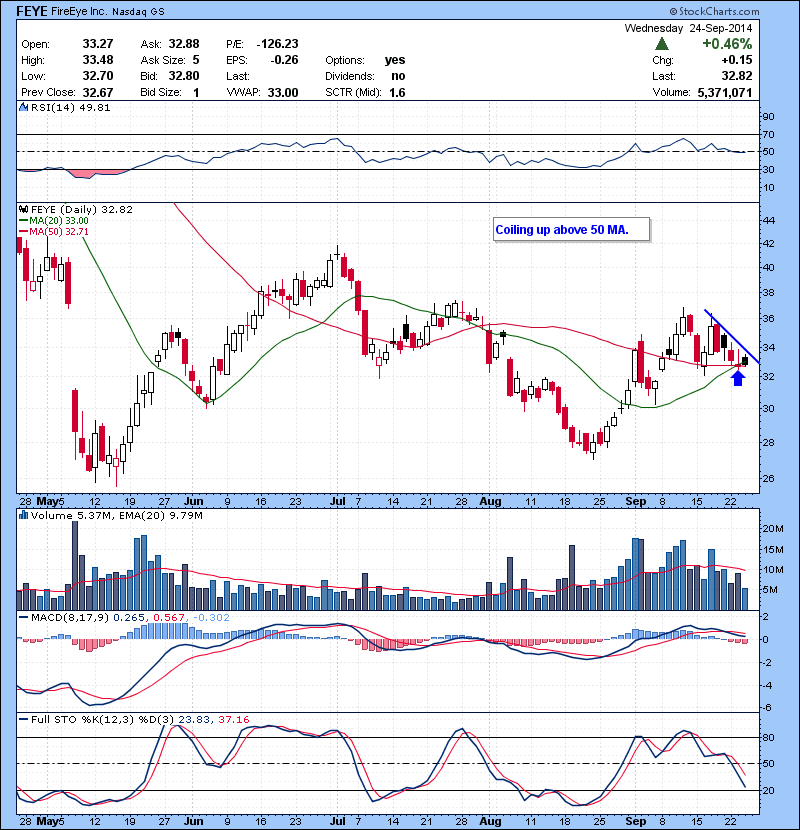
Task: Click the Options value yes
Action: [x=395, y=60]
